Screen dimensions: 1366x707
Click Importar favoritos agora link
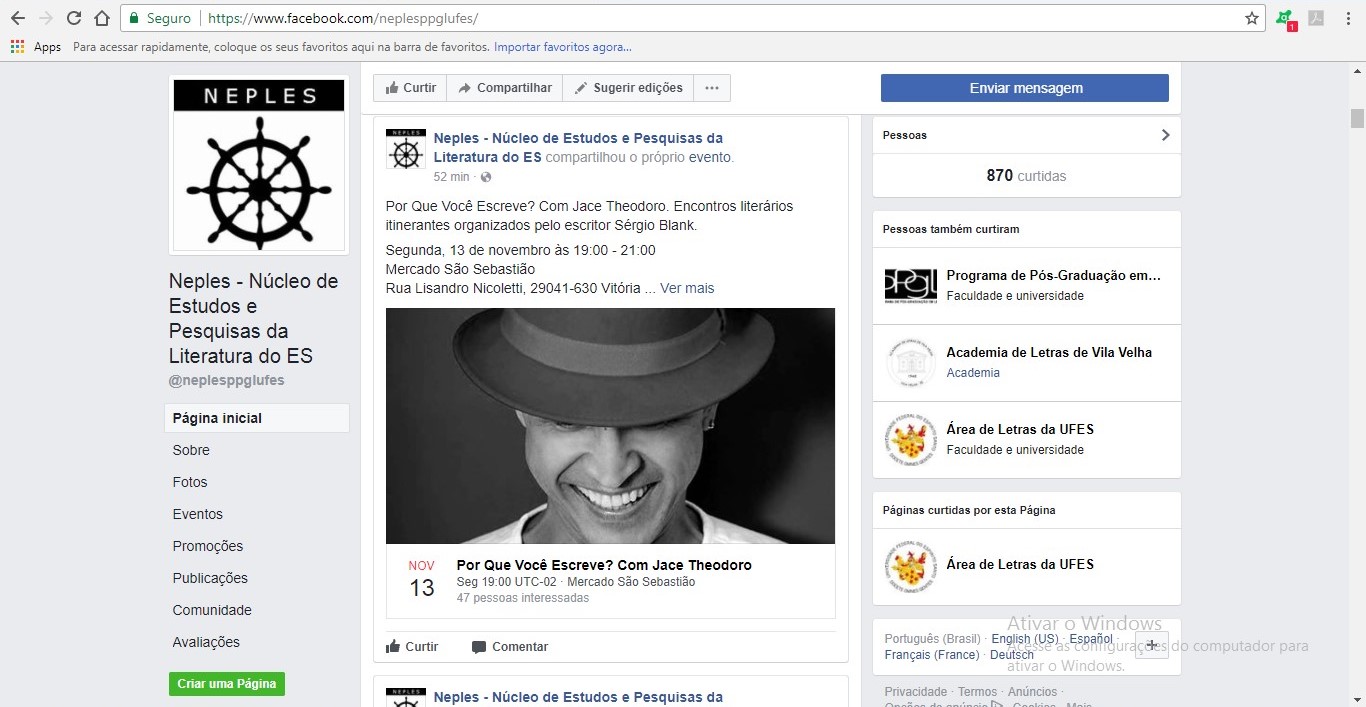pyautogui.click(x=563, y=47)
